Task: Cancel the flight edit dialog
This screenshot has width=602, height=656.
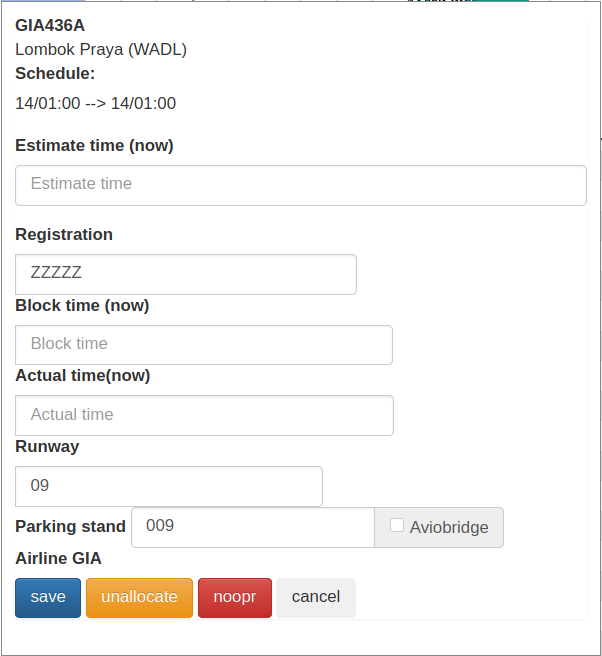Action: 315,597
